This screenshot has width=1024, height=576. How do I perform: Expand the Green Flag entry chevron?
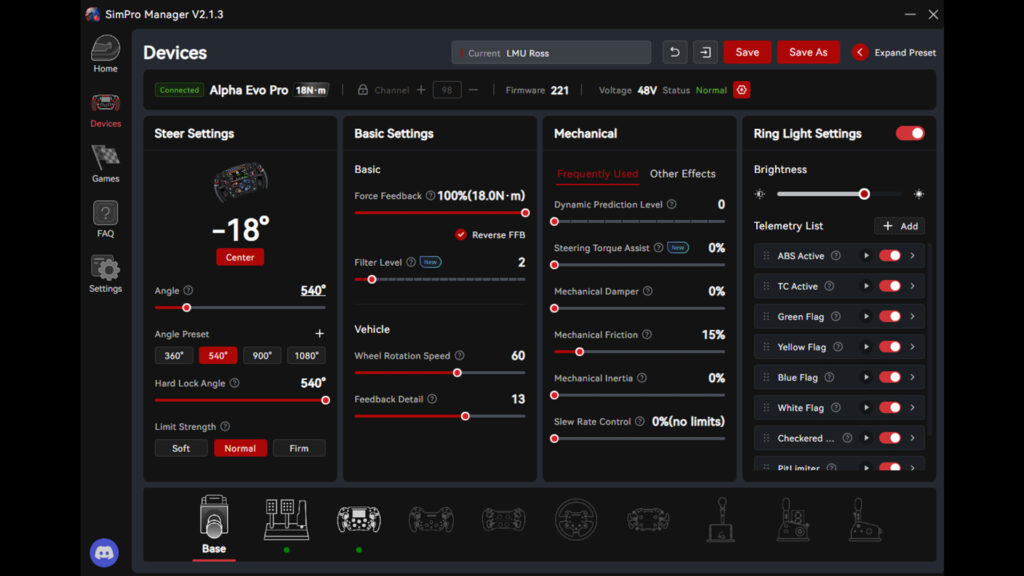click(912, 317)
